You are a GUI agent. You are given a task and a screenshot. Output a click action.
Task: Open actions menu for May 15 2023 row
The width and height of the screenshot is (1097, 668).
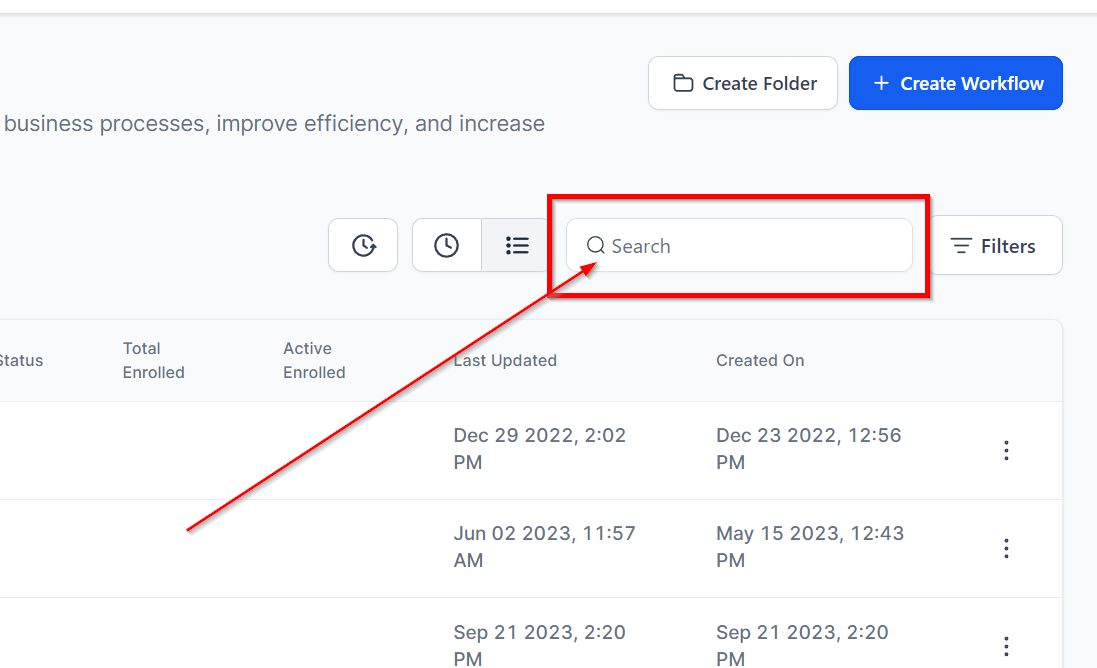tap(1006, 548)
